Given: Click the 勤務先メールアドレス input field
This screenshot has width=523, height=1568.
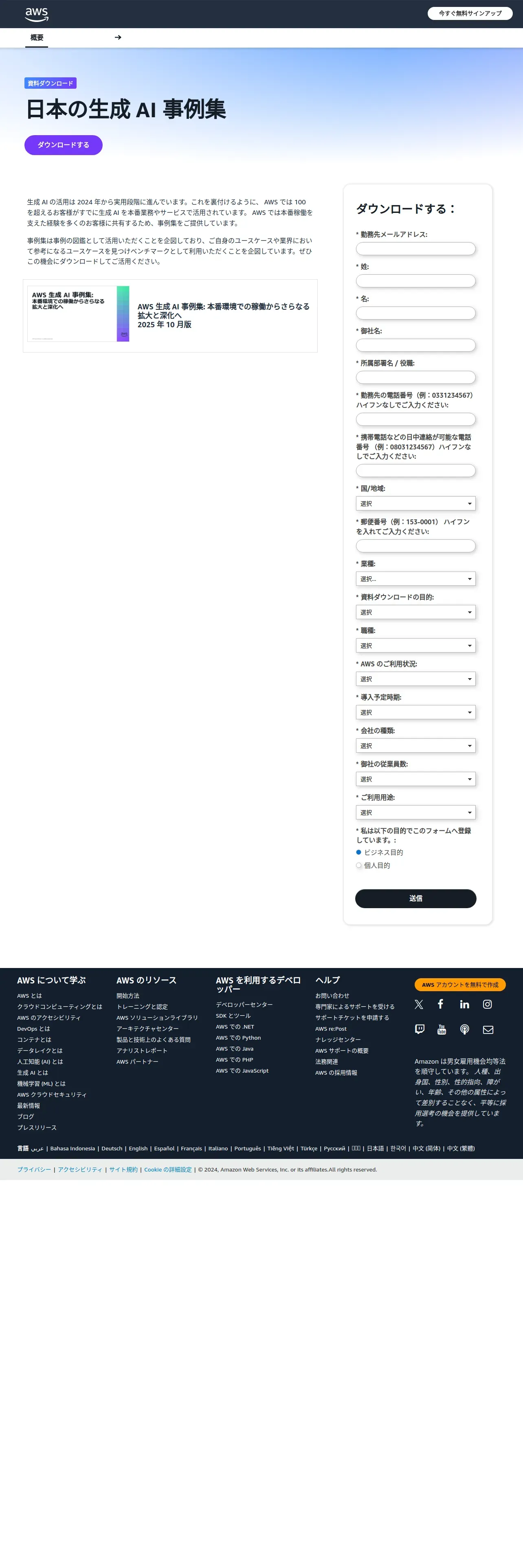Looking at the screenshot, I should point(416,249).
